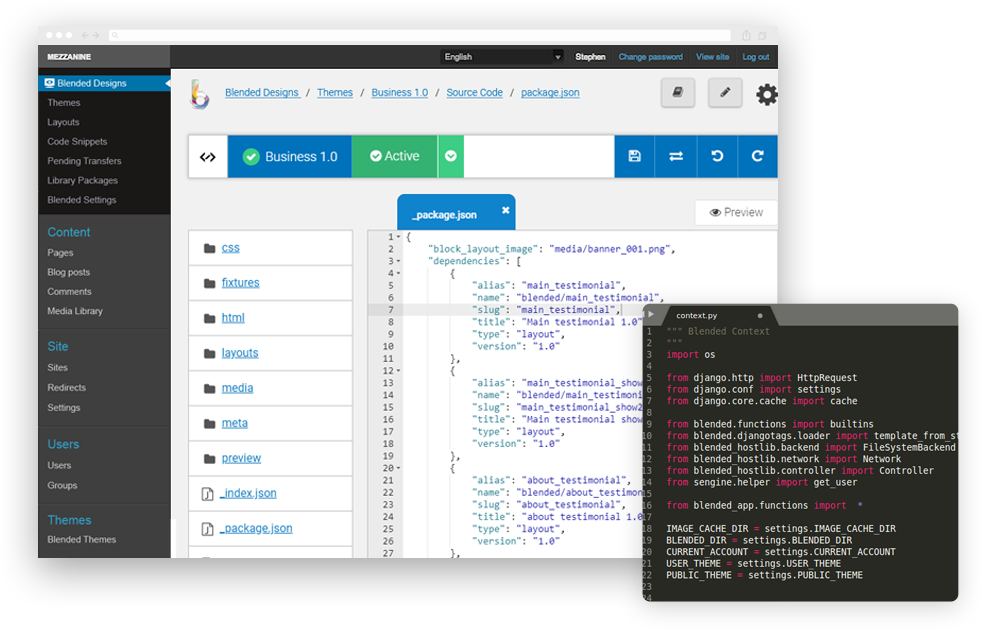Click the save disk icon in toolbar
This screenshot has width=982, height=630.
634,156
